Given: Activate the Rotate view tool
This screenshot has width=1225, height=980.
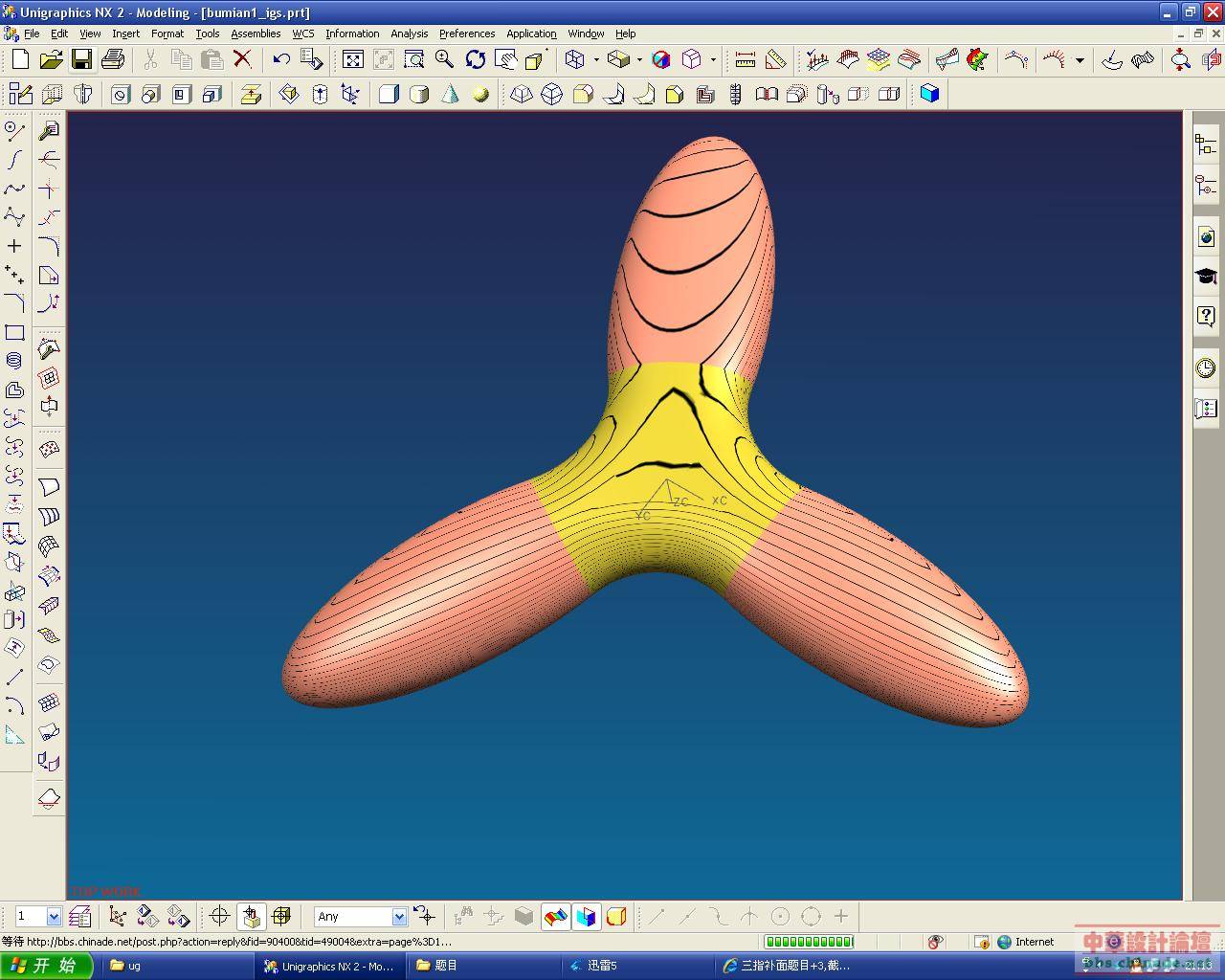Looking at the screenshot, I should pyautogui.click(x=475, y=59).
